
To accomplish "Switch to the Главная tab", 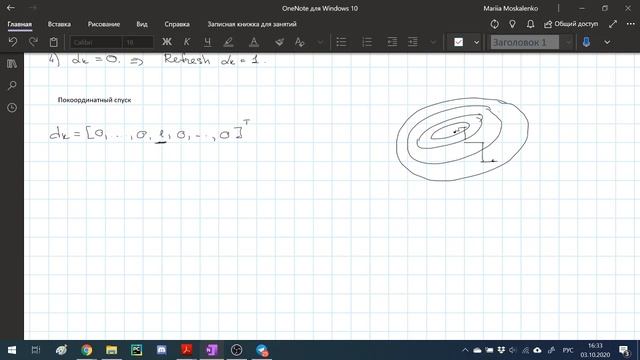I will tap(20, 24).
